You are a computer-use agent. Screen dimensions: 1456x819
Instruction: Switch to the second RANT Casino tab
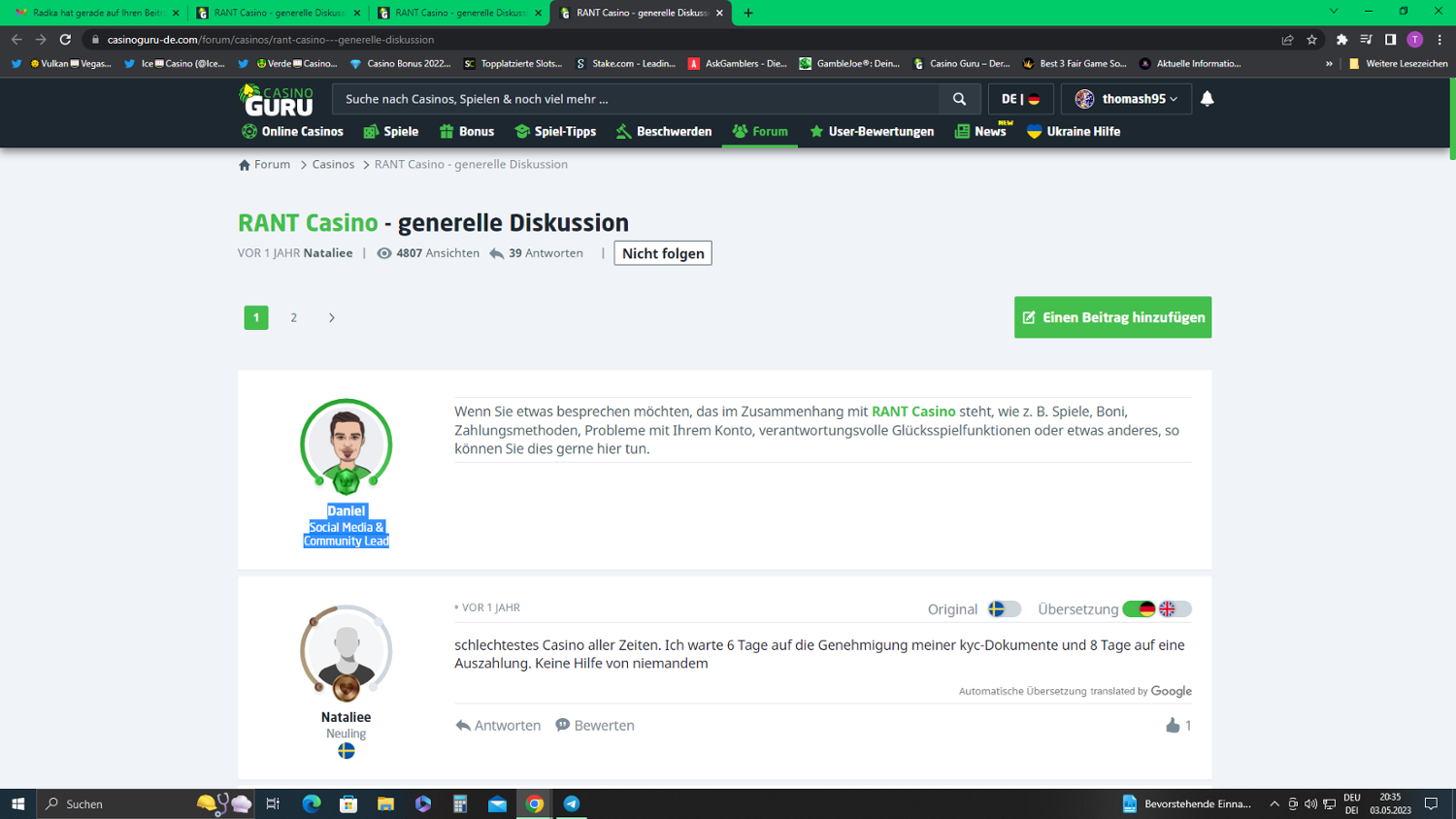coord(459,13)
